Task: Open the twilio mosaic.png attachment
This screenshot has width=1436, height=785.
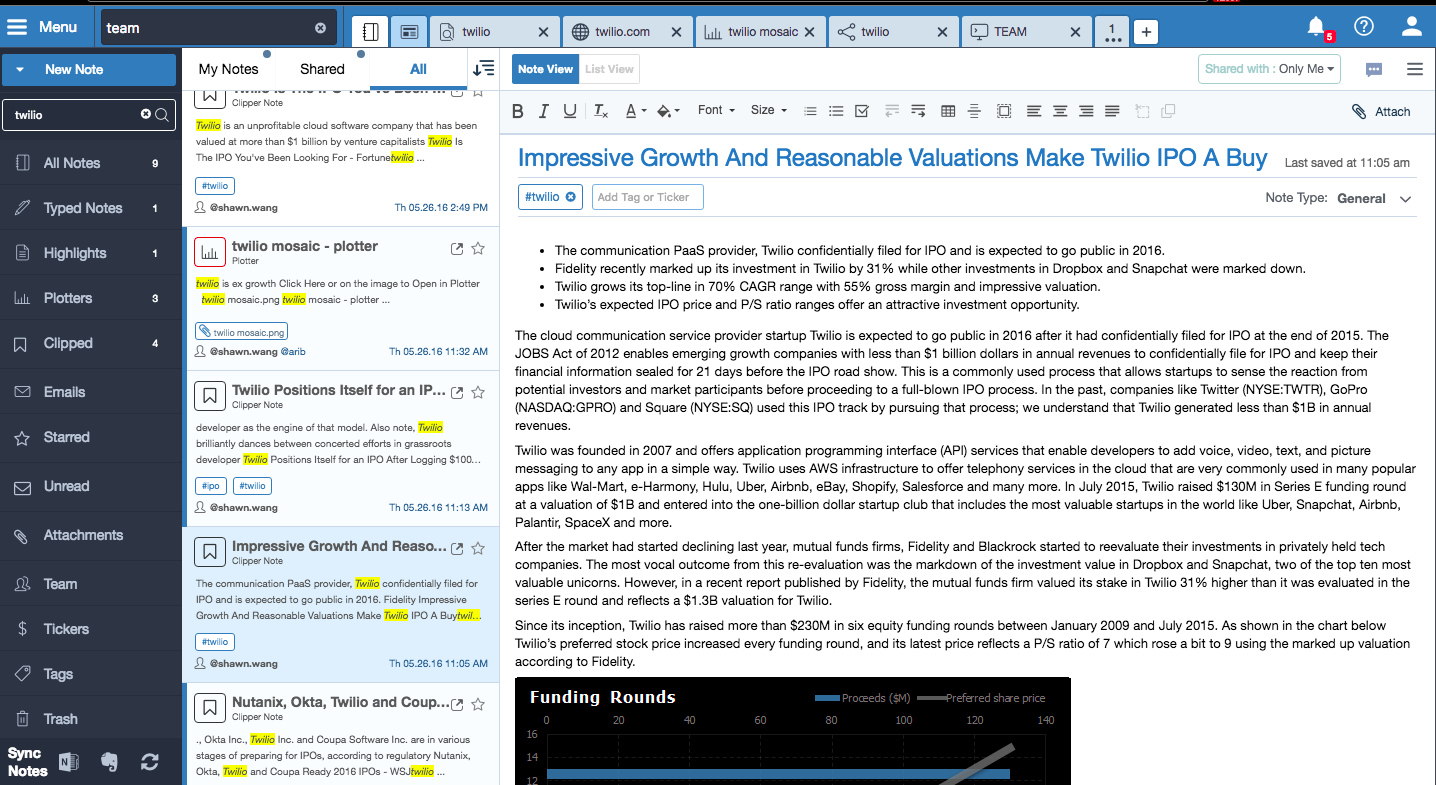Action: tap(242, 331)
